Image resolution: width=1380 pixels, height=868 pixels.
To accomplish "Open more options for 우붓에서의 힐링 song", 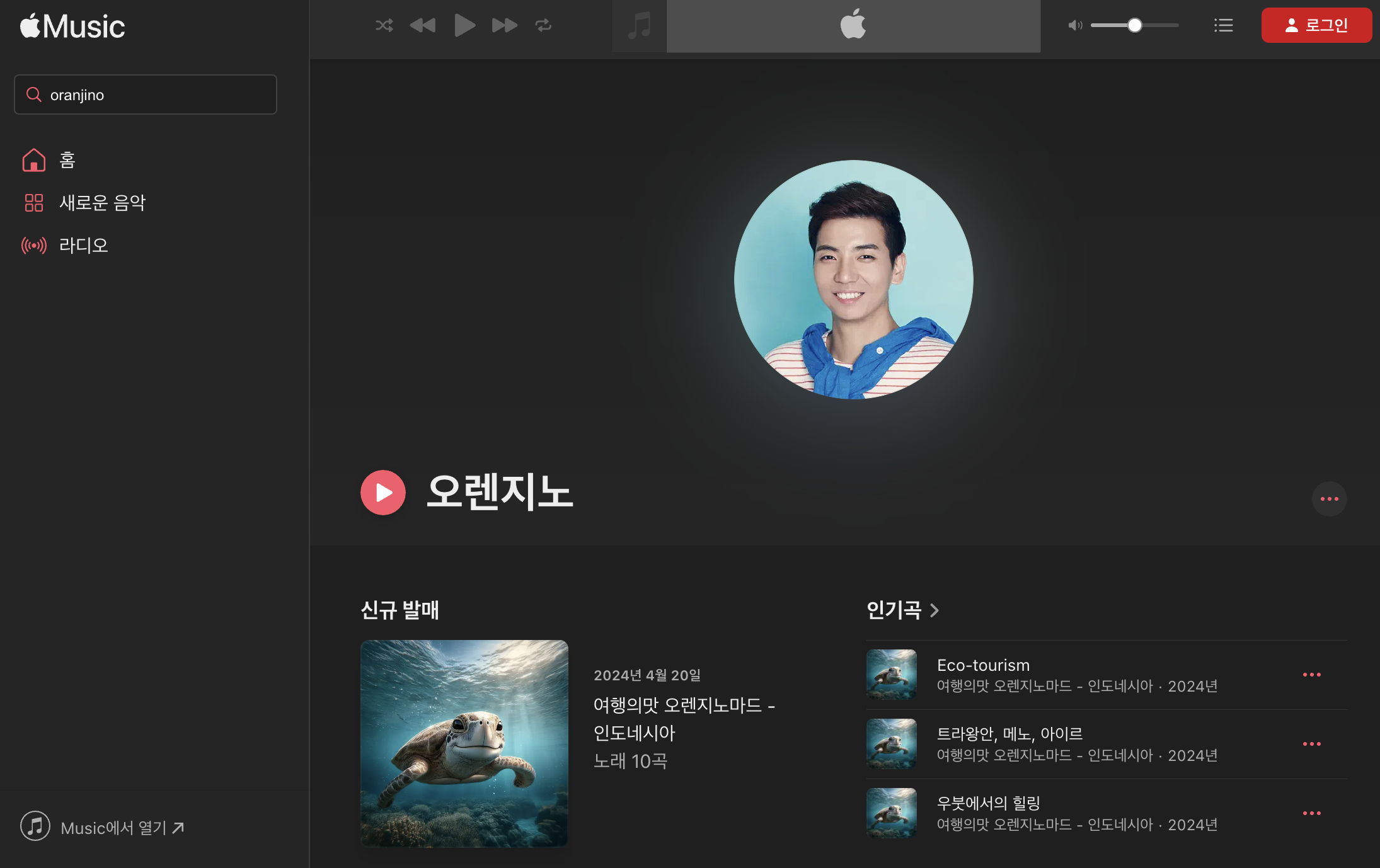I will click(x=1311, y=813).
